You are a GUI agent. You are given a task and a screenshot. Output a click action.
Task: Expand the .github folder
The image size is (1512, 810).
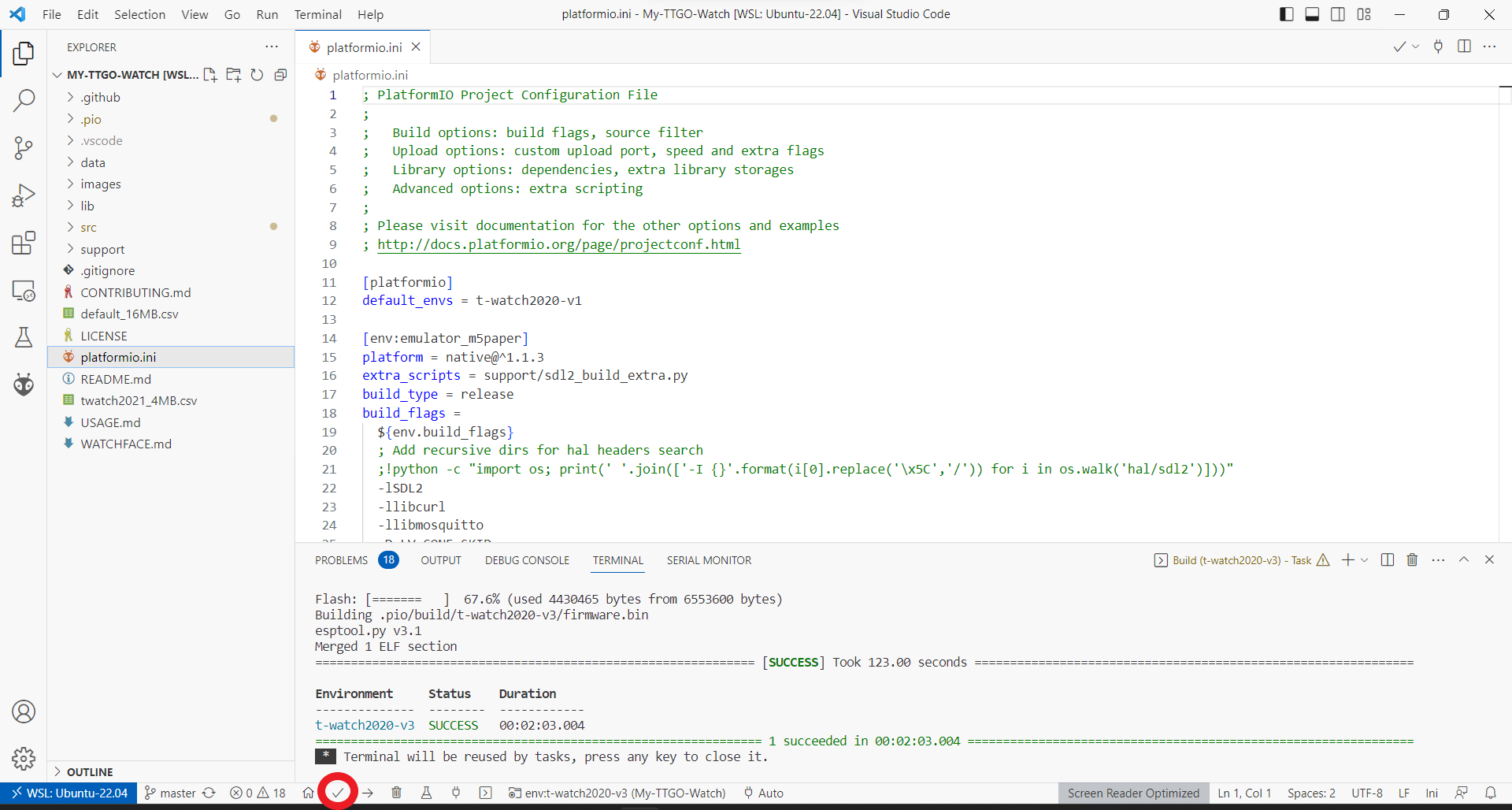pyautogui.click(x=170, y=97)
